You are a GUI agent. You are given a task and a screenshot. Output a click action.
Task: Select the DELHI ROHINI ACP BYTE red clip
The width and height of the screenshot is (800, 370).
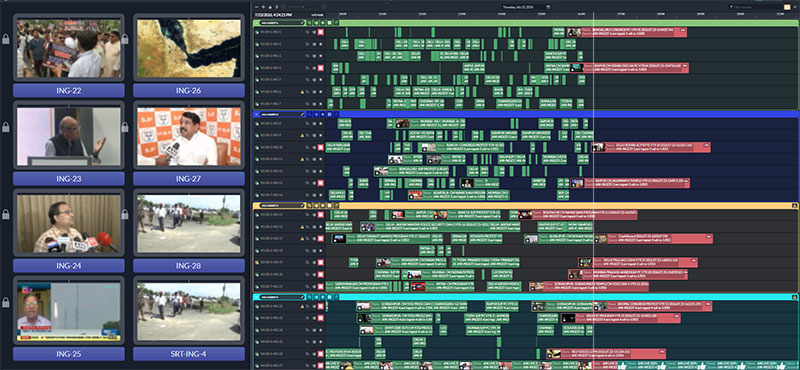tap(651, 147)
